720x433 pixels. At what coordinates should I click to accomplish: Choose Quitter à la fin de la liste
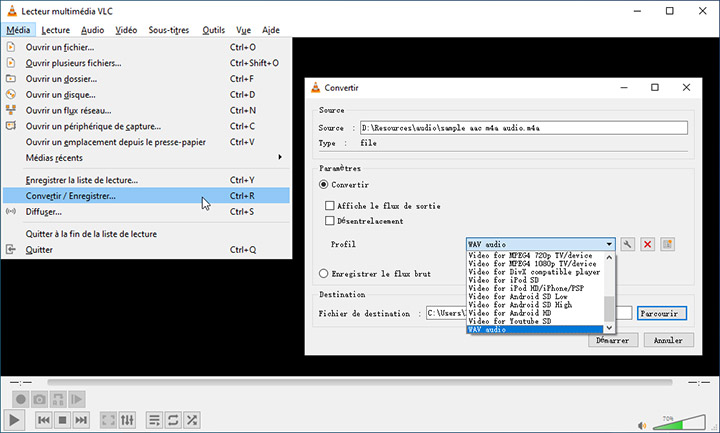146,234
